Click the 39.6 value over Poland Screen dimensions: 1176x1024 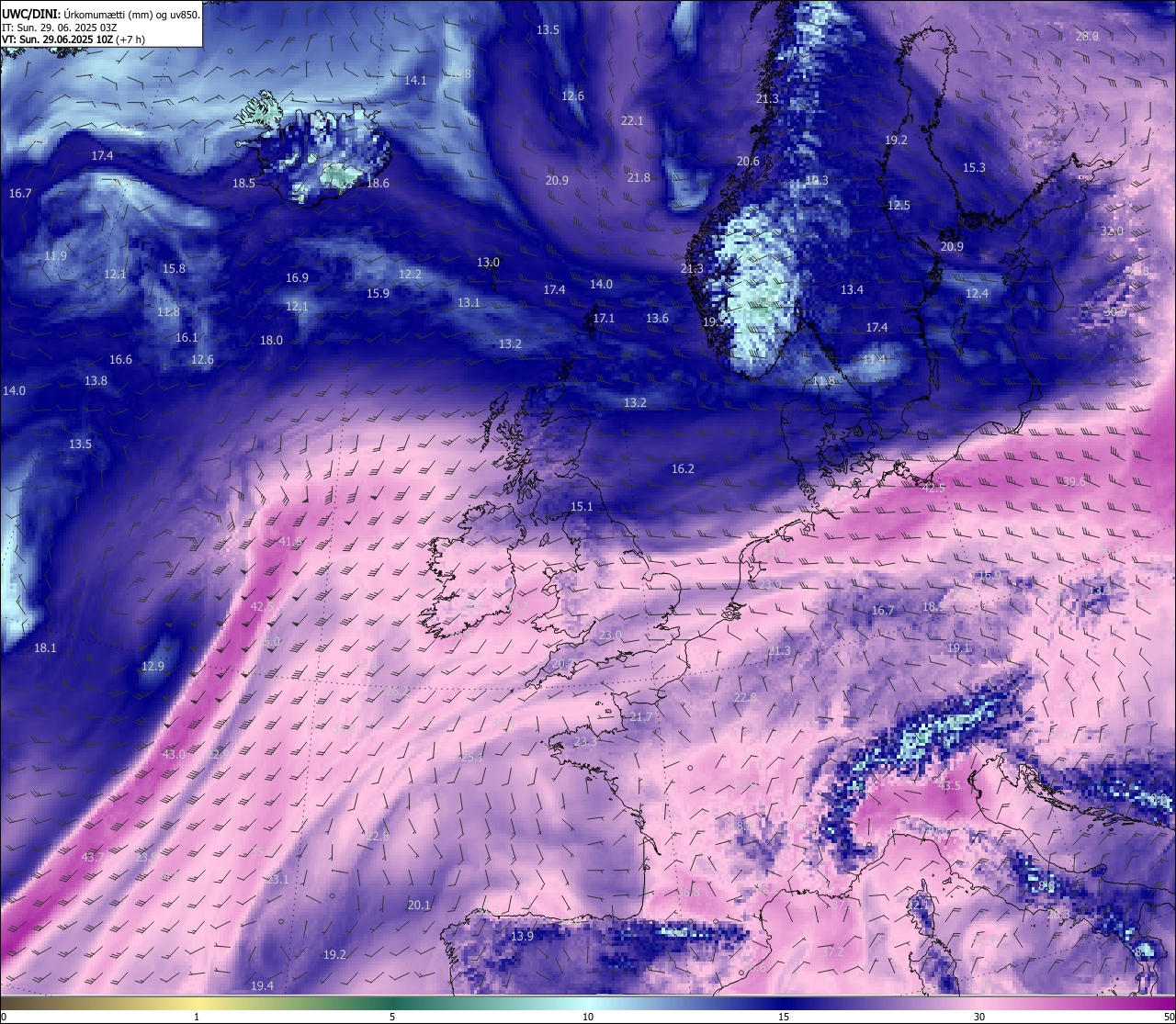click(1074, 481)
